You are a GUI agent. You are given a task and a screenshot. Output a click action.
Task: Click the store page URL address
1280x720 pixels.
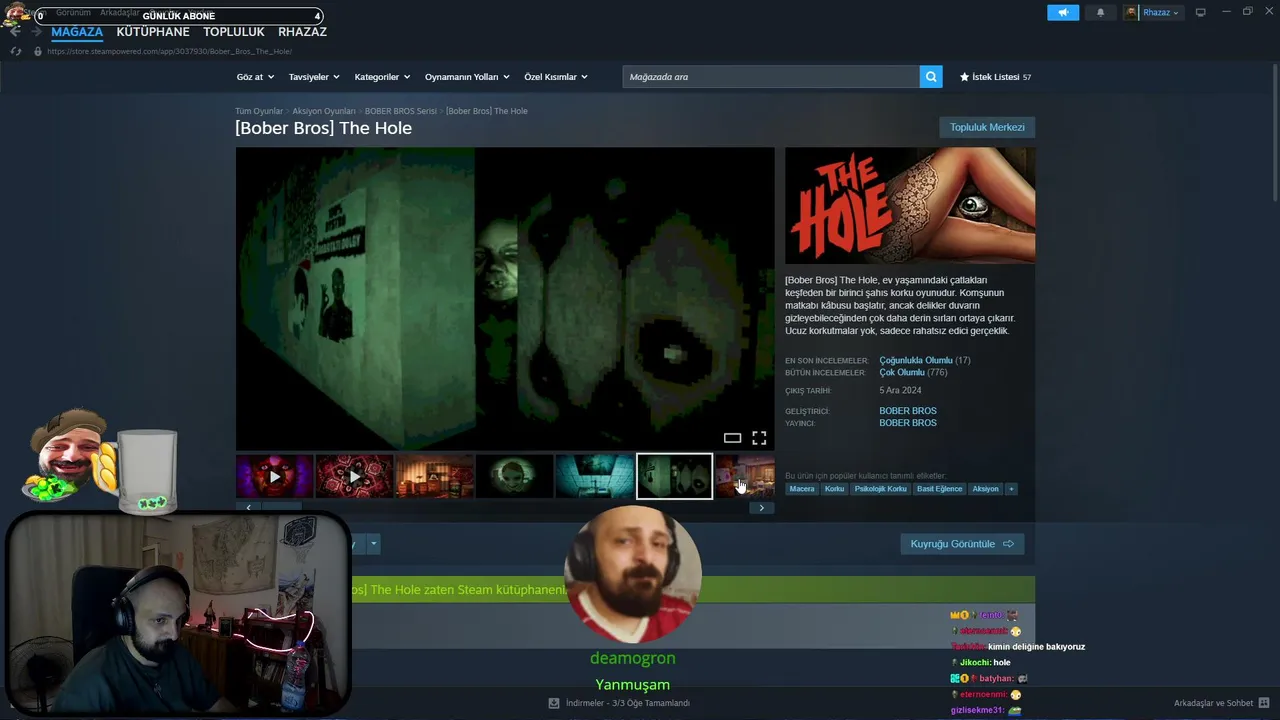click(x=169, y=51)
